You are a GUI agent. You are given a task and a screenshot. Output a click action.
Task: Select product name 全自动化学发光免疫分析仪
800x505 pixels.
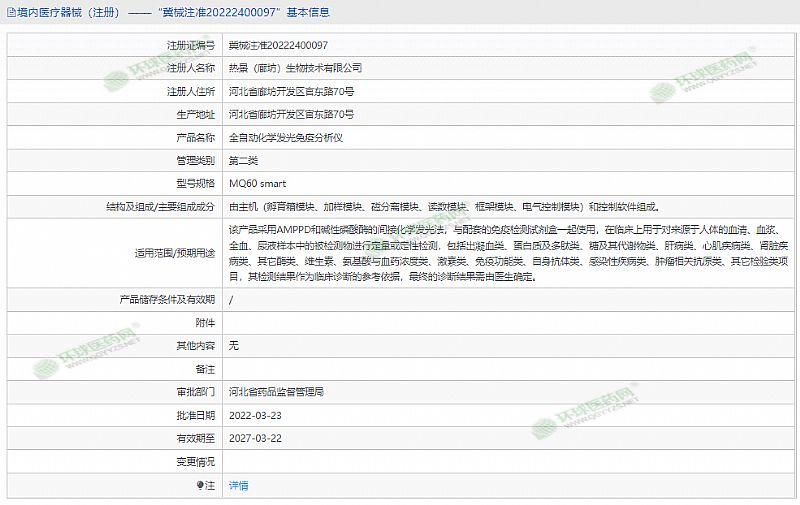coord(286,138)
